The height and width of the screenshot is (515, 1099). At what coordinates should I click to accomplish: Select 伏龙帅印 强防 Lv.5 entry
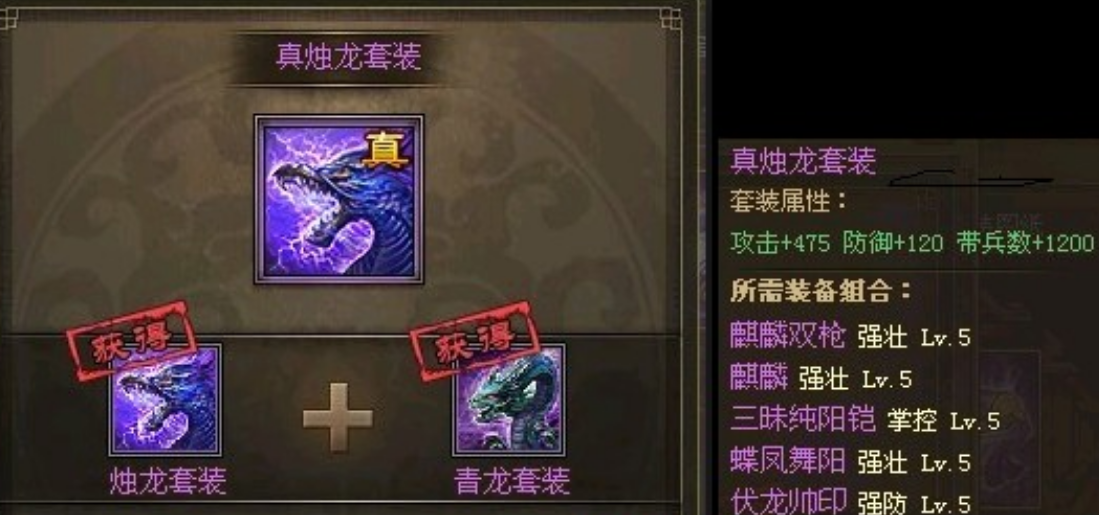850,502
